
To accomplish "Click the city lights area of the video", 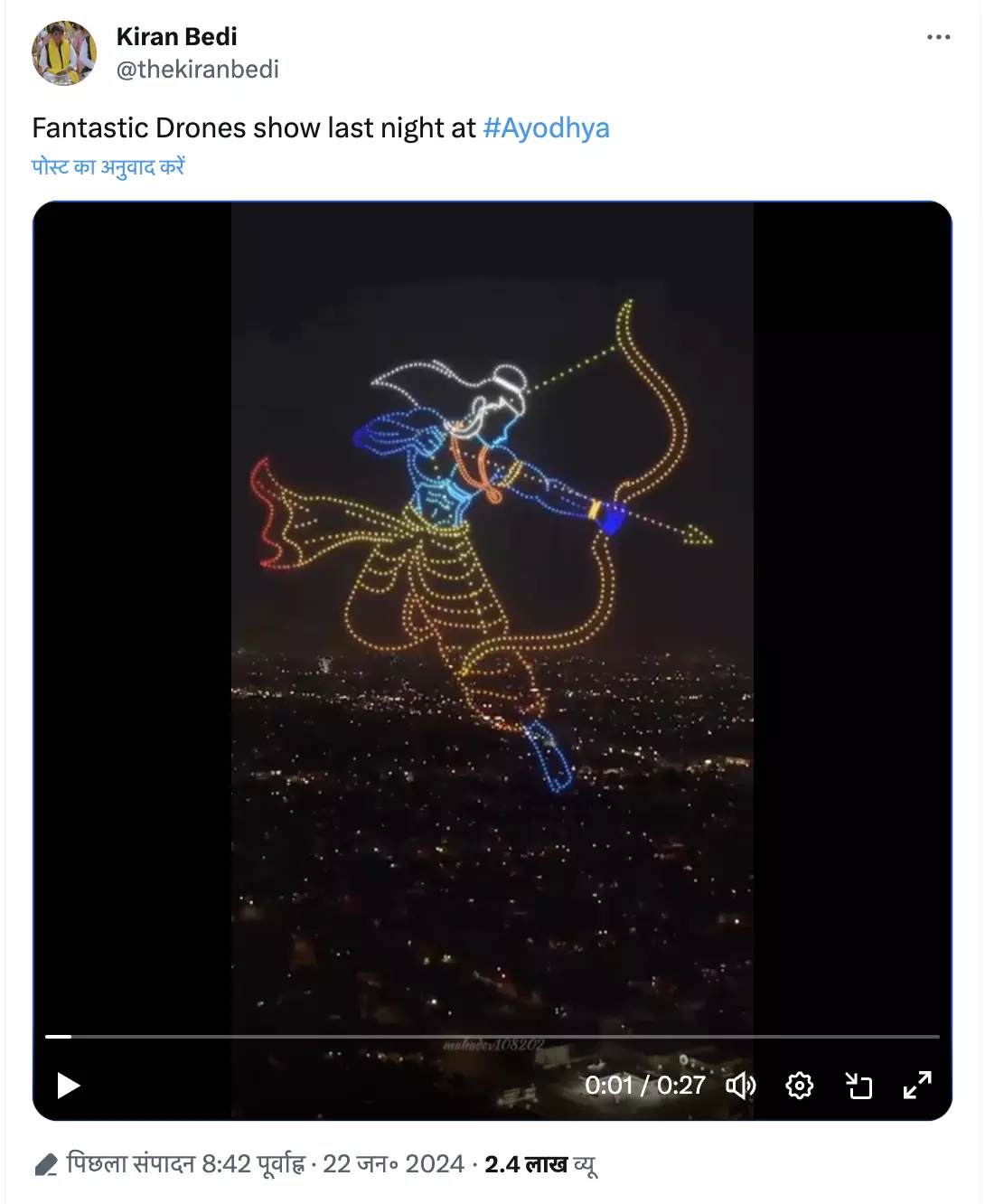I will point(492,859).
